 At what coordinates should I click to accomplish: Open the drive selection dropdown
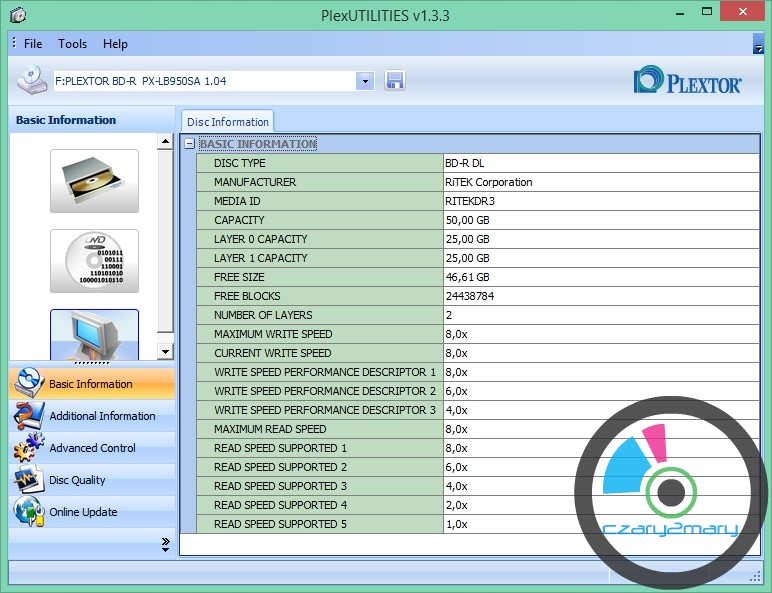tap(365, 81)
